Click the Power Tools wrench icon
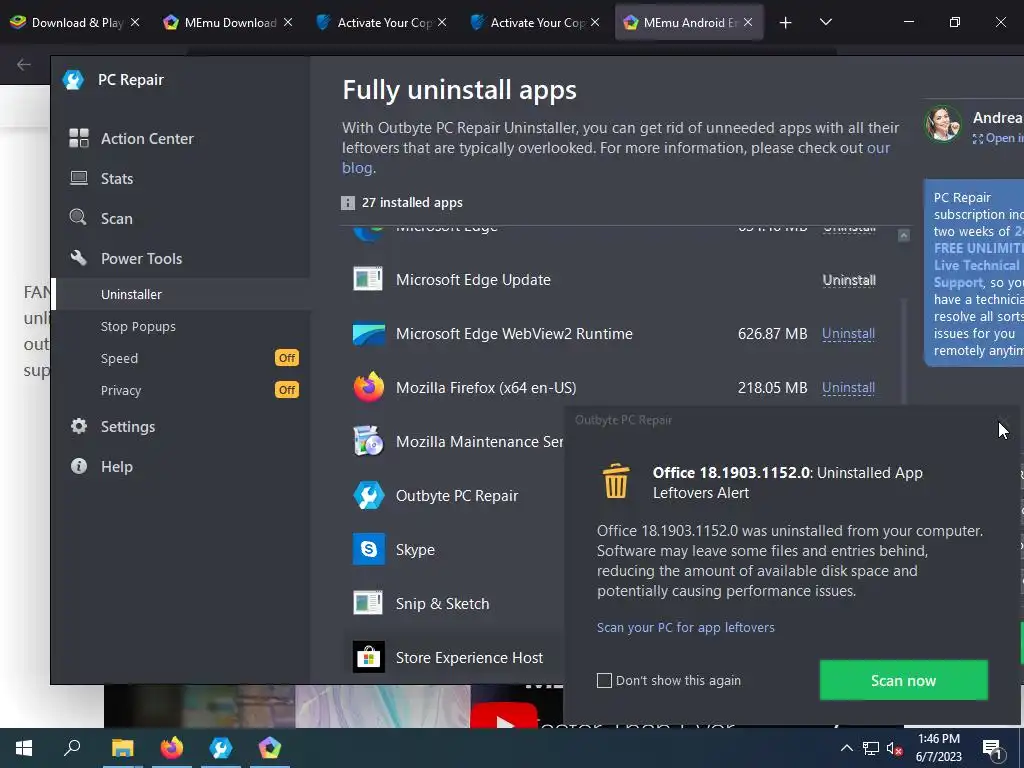The width and height of the screenshot is (1024, 768). point(79,258)
